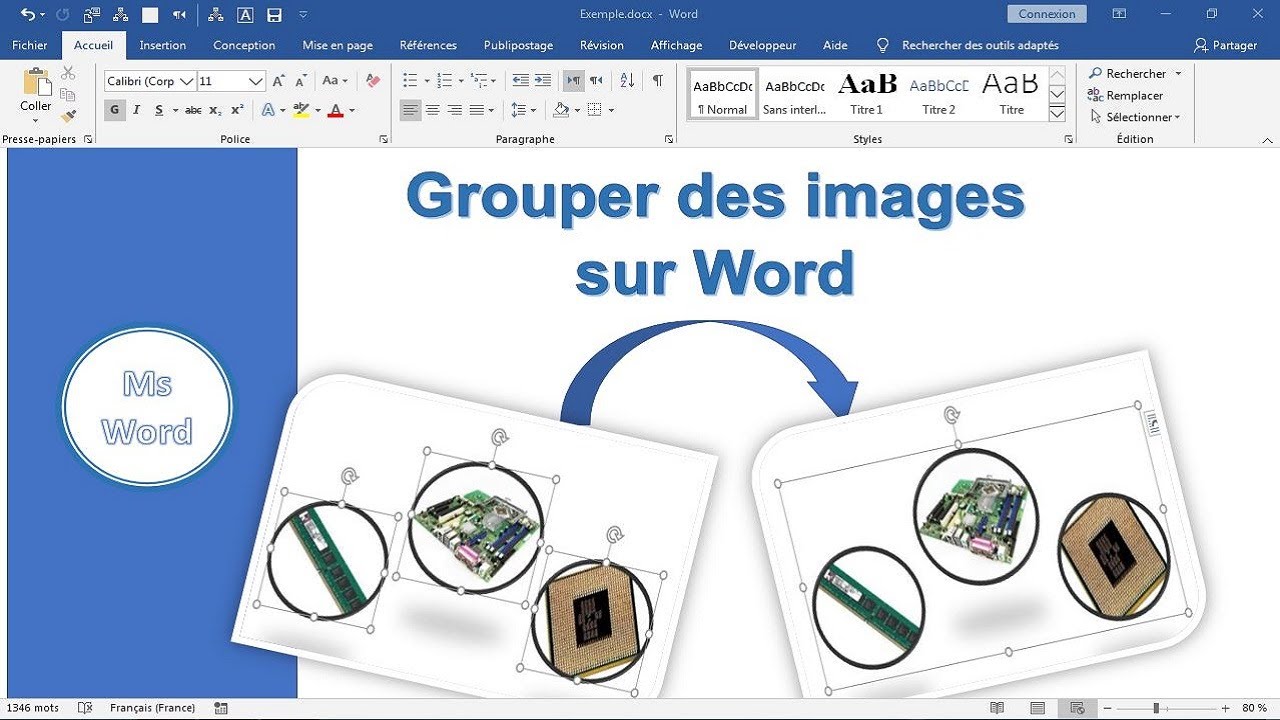
Task: Expand the numbering list dropdown arrow
Action: click(x=461, y=81)
